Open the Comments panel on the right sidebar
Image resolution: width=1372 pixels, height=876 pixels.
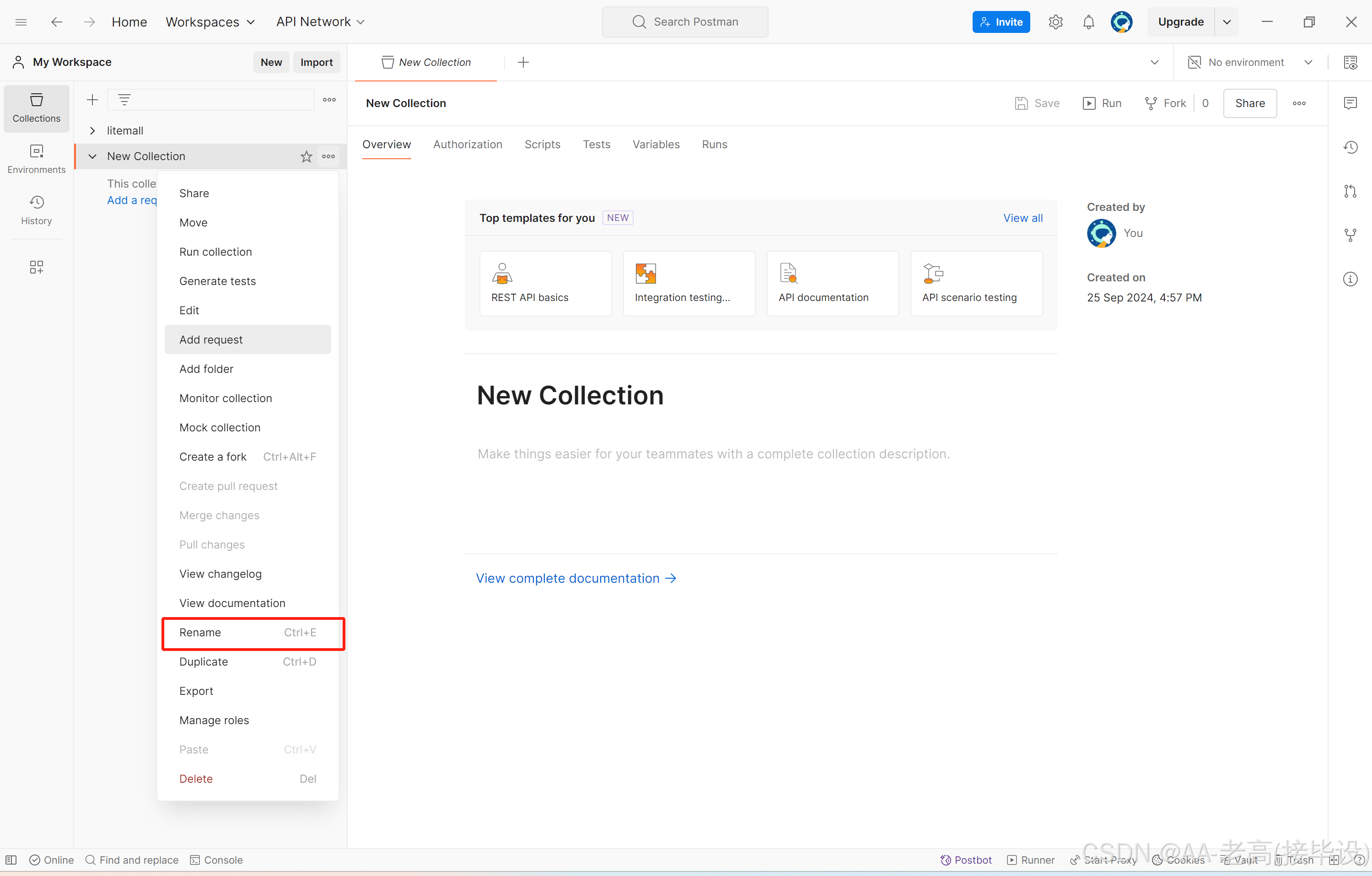tap(1351, 103)
